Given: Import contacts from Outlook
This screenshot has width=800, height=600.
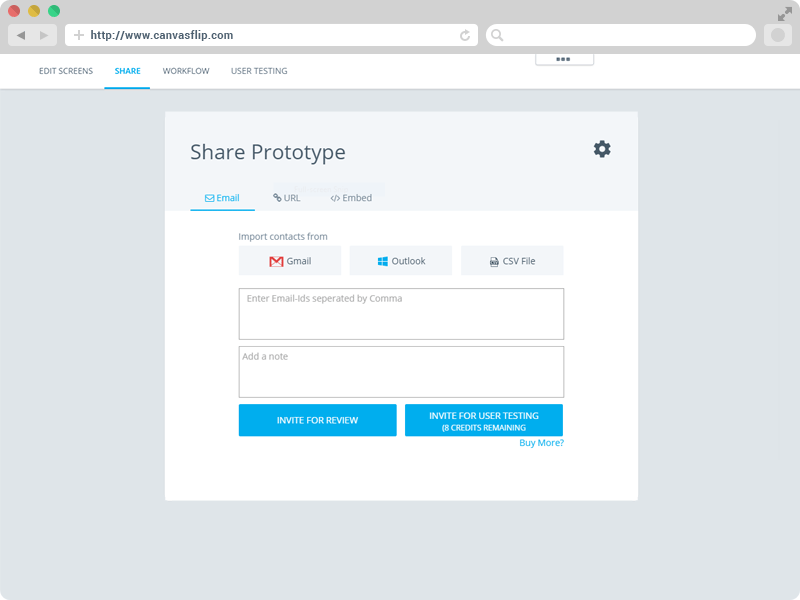Looking at the screenshot, I should coord(400,261).
